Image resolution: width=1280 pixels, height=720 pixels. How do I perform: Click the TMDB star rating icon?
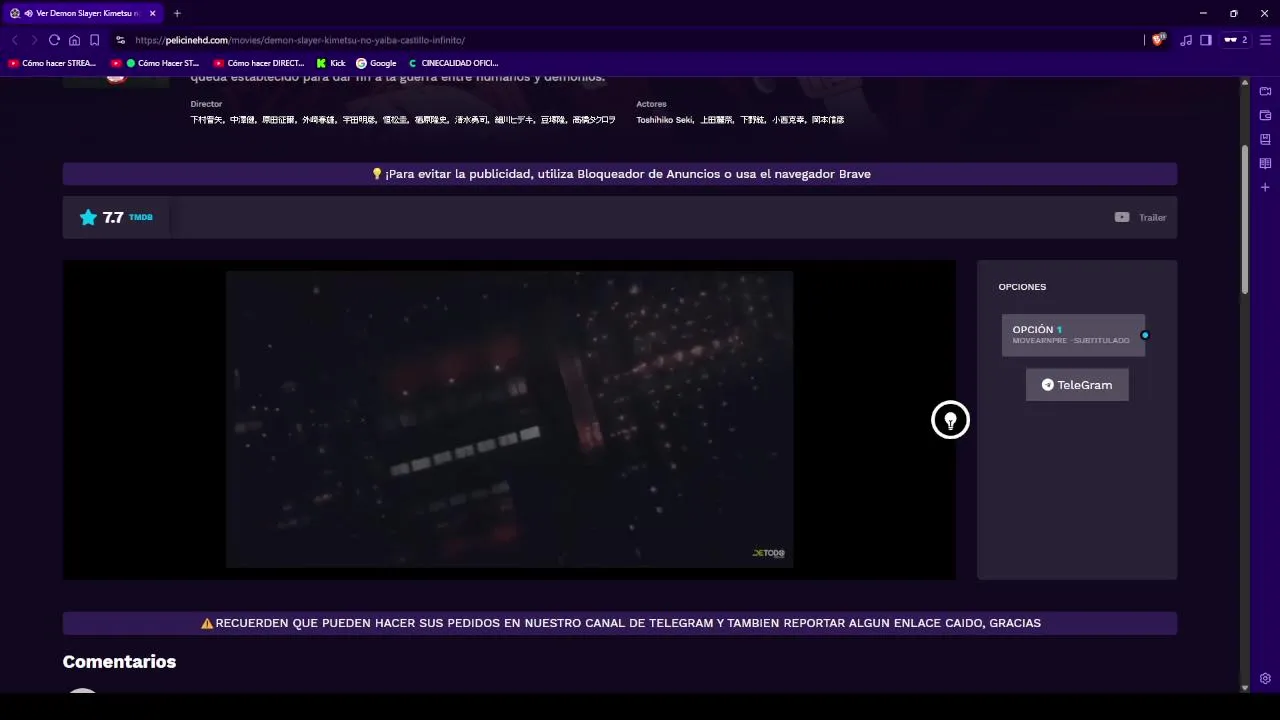tap(88, 217)
